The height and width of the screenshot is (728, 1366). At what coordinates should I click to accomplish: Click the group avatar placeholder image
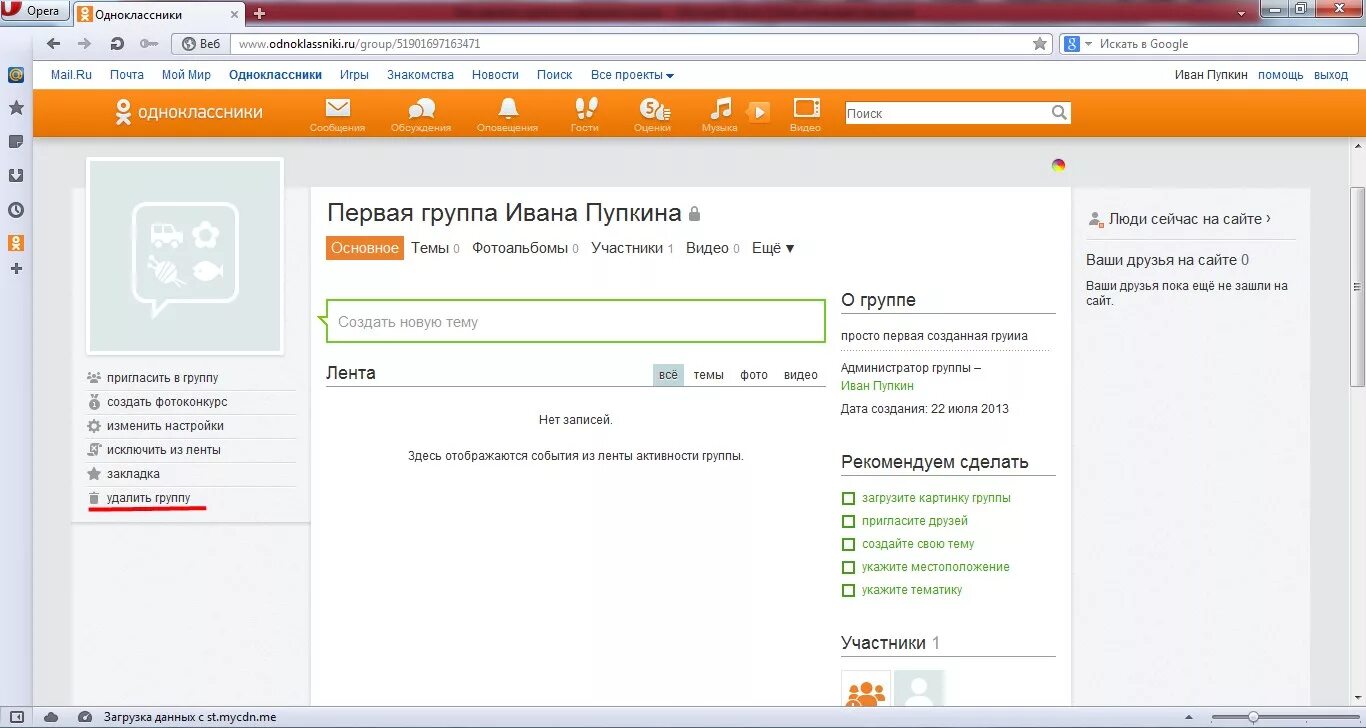pyautogui.click(x=185, y=256)
